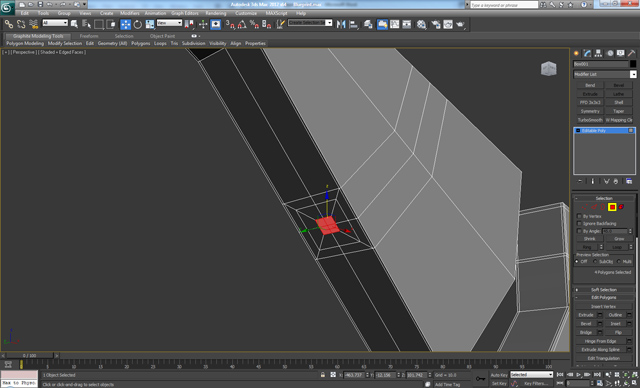This screenshot has height=388, width=640.
Task: Open the Extrude settings box
Action: click(600, 315)
